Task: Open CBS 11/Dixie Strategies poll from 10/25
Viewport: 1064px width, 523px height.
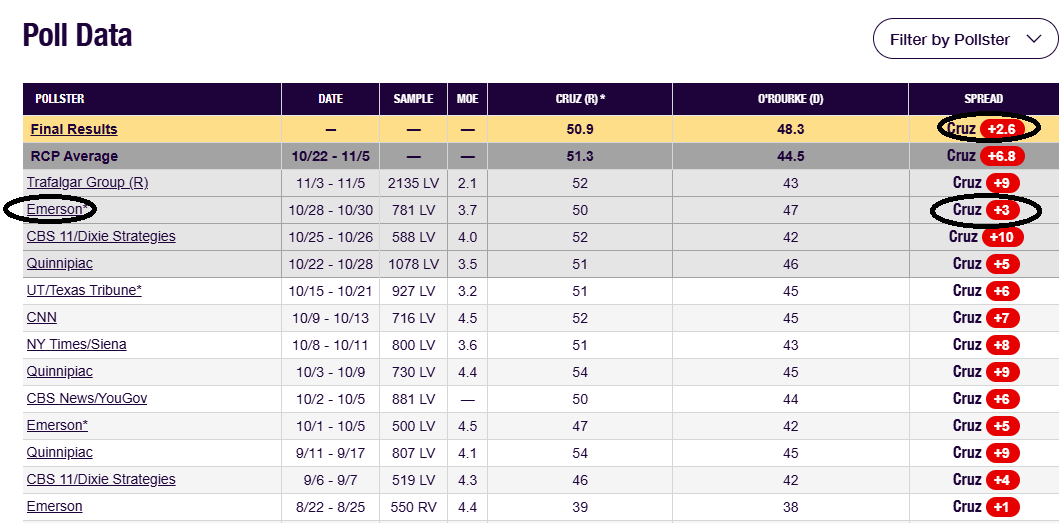Action: click(x=101, y=236)
